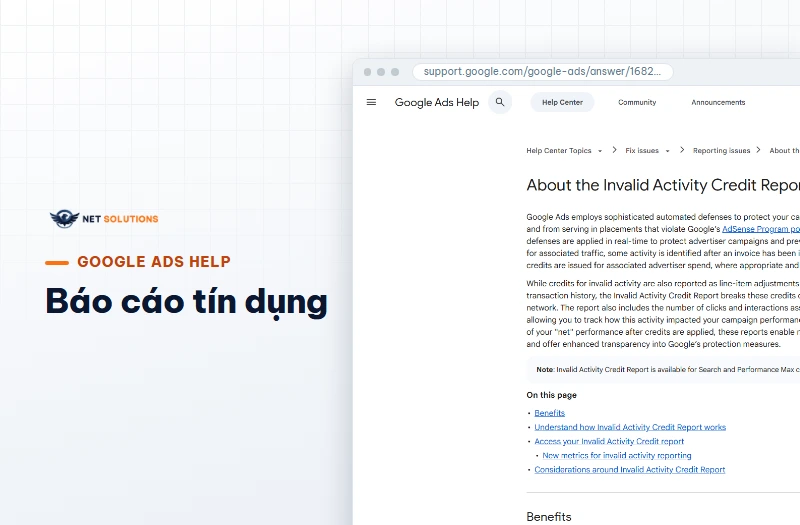This screenshot has height=525, width=800.
Task: Click the GOOGLE ADS HELP orange caption
Action: click(x=154, y=262)
